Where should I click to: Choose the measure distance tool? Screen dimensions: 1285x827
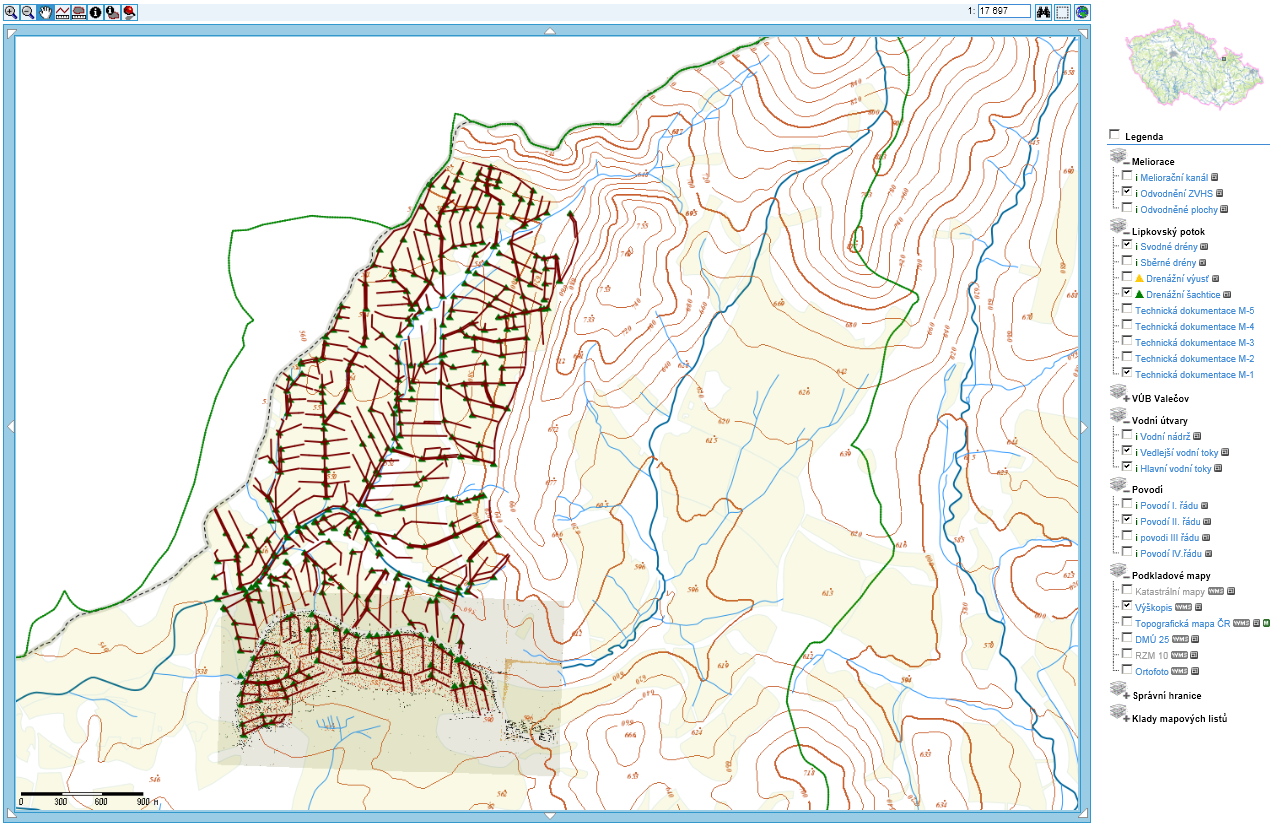[62, 12]
